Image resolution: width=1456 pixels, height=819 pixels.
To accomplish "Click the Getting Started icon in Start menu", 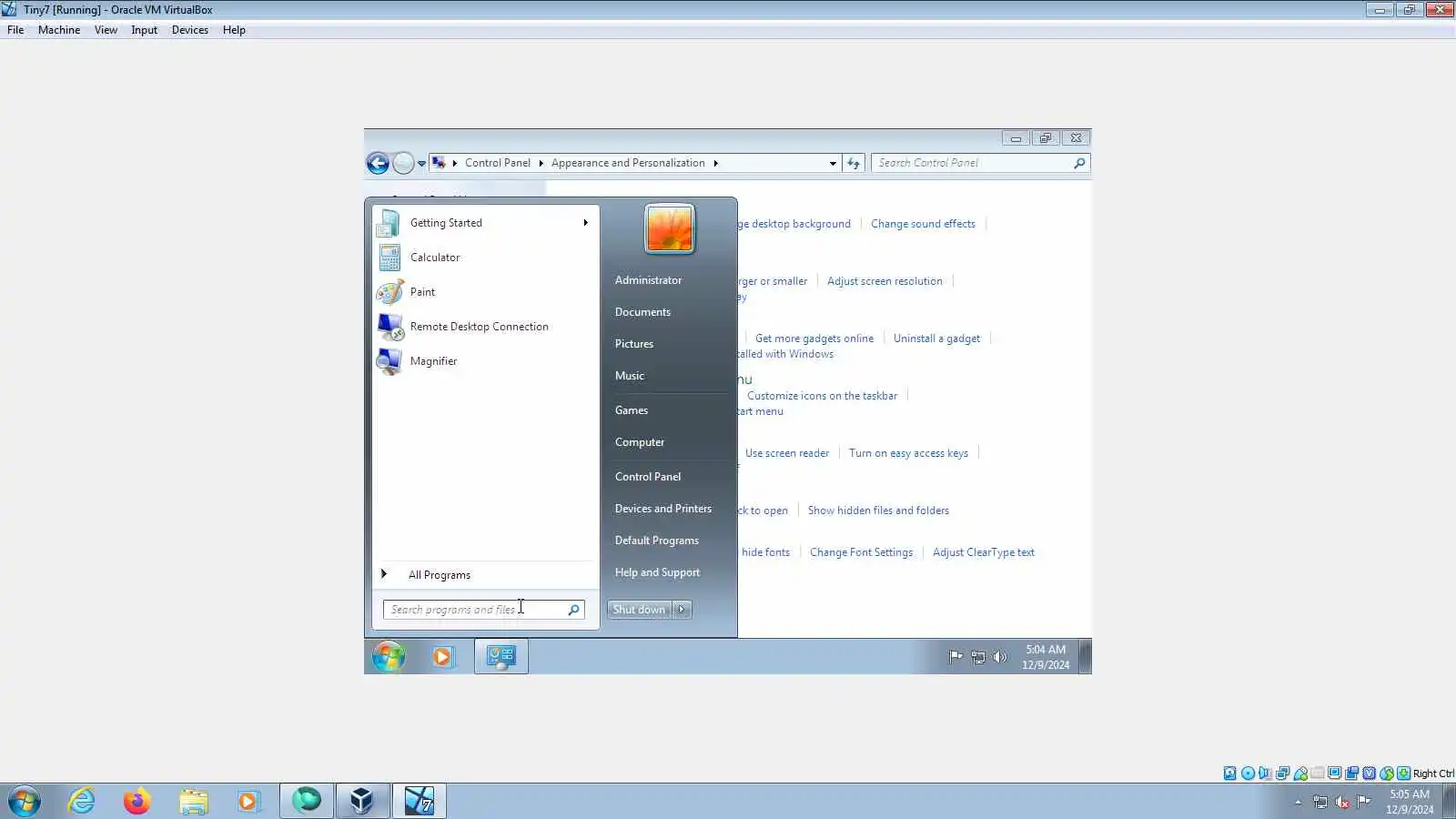I will click(389, 223).
